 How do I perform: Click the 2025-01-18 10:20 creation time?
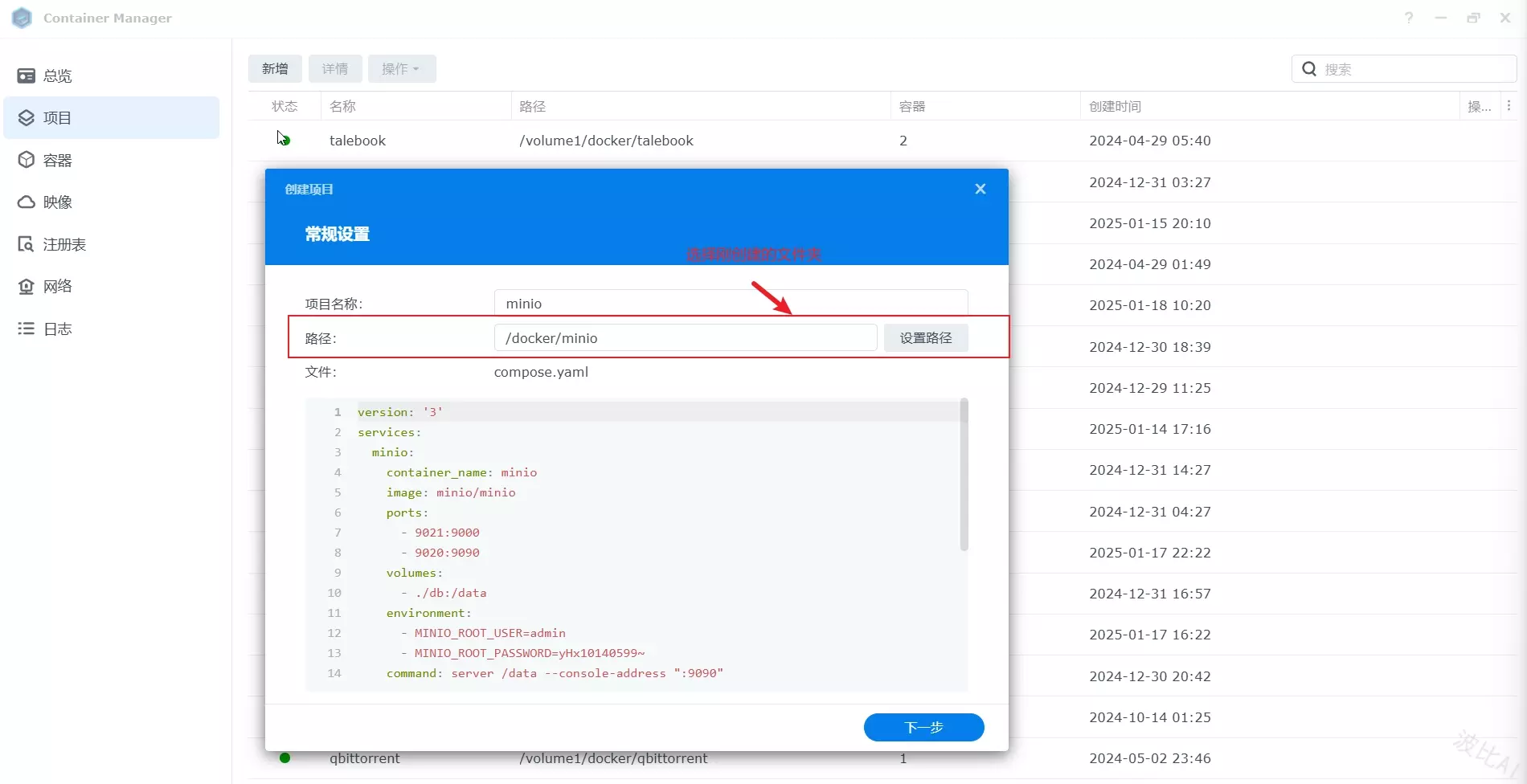[x=1150, y=305]
